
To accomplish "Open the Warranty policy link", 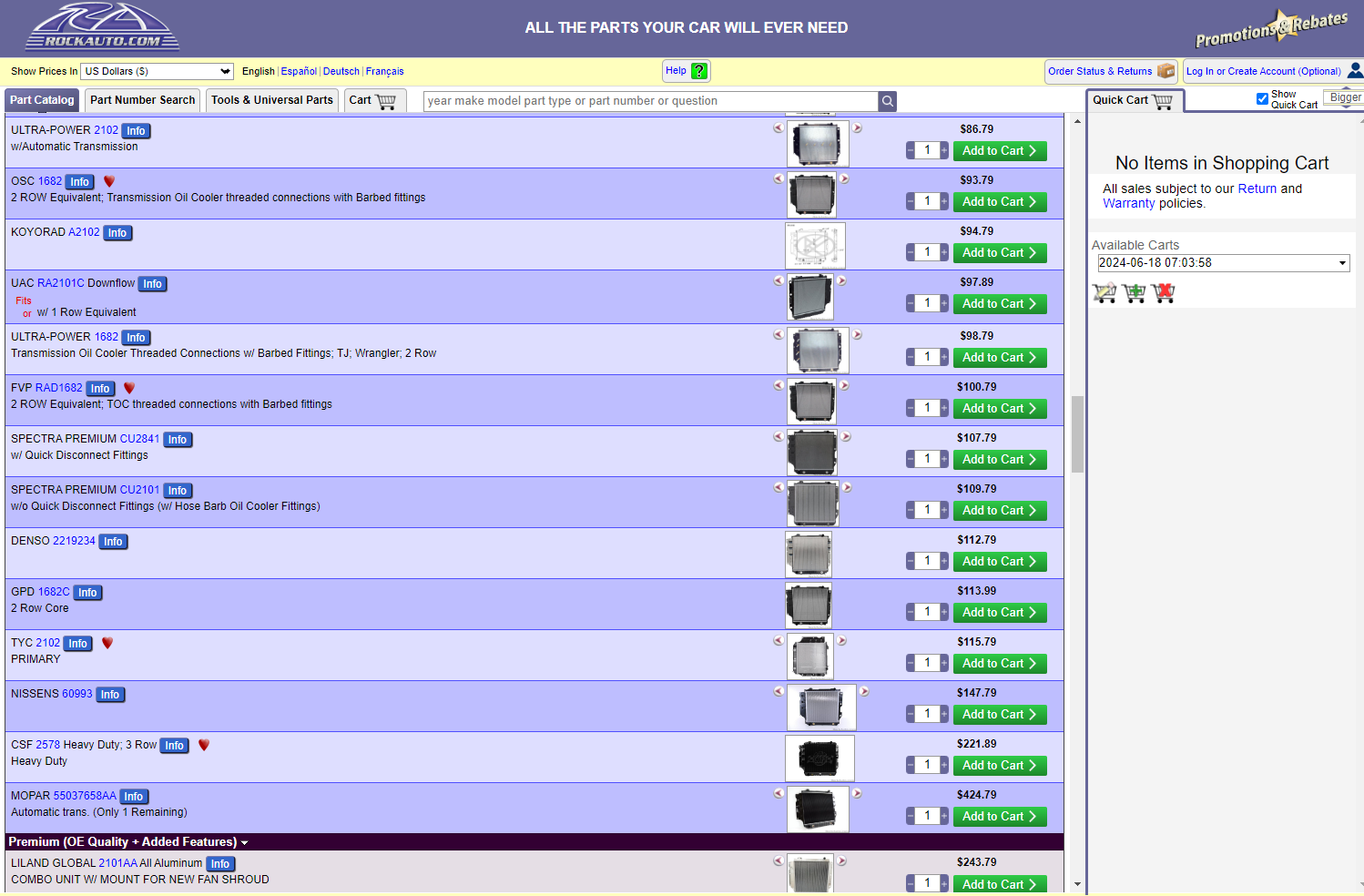I will (x=1128, y=204).
